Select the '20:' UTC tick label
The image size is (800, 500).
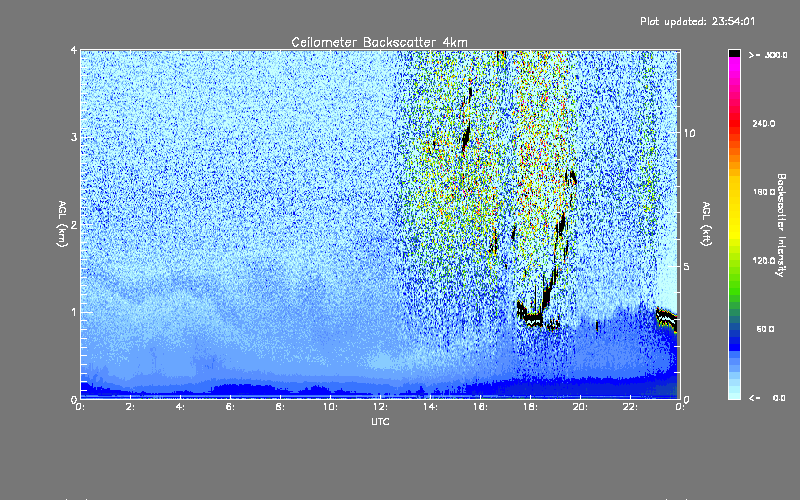point(580,407)
